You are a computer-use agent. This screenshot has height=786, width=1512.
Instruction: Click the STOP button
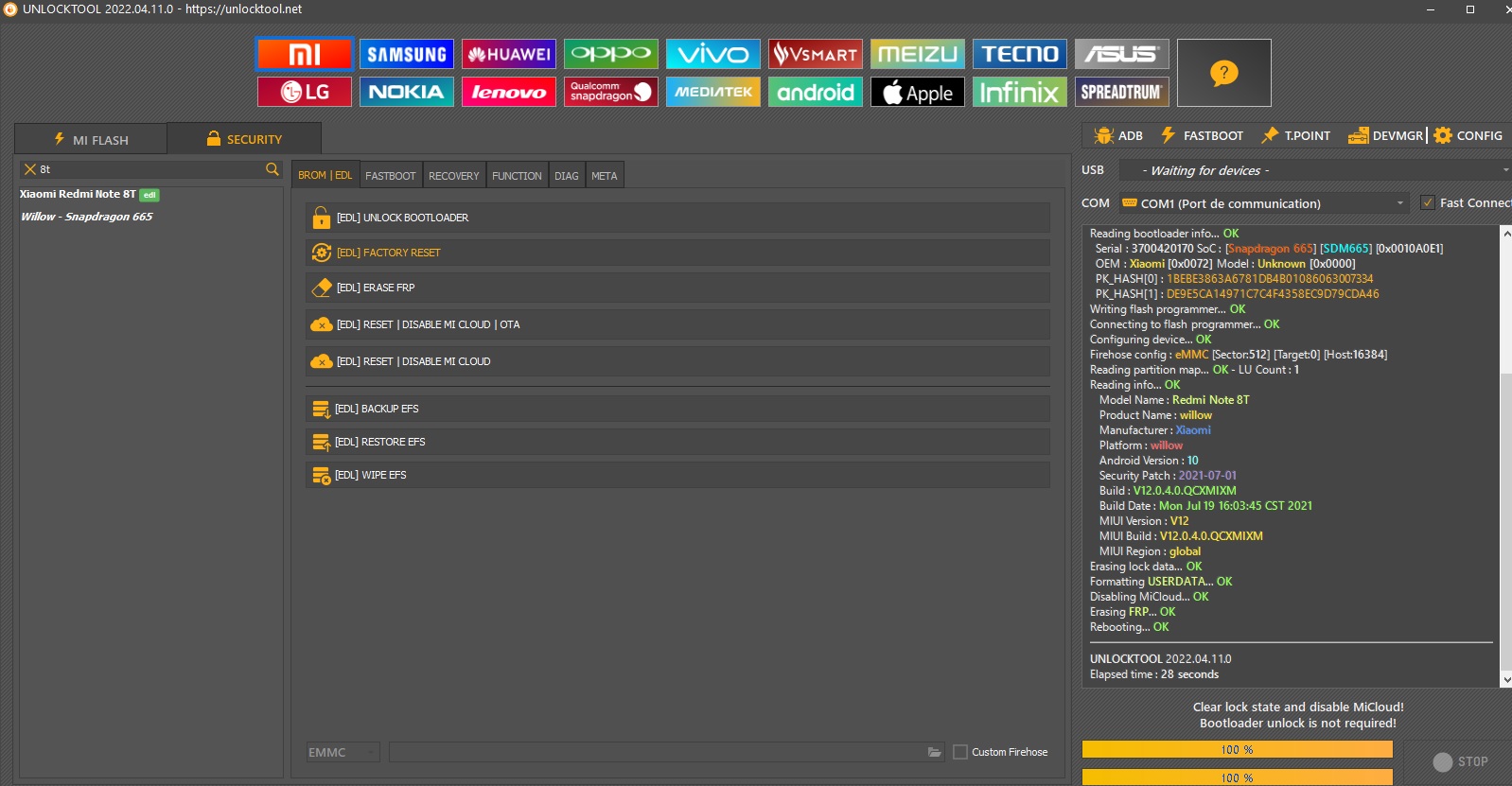pos(1460,761)
